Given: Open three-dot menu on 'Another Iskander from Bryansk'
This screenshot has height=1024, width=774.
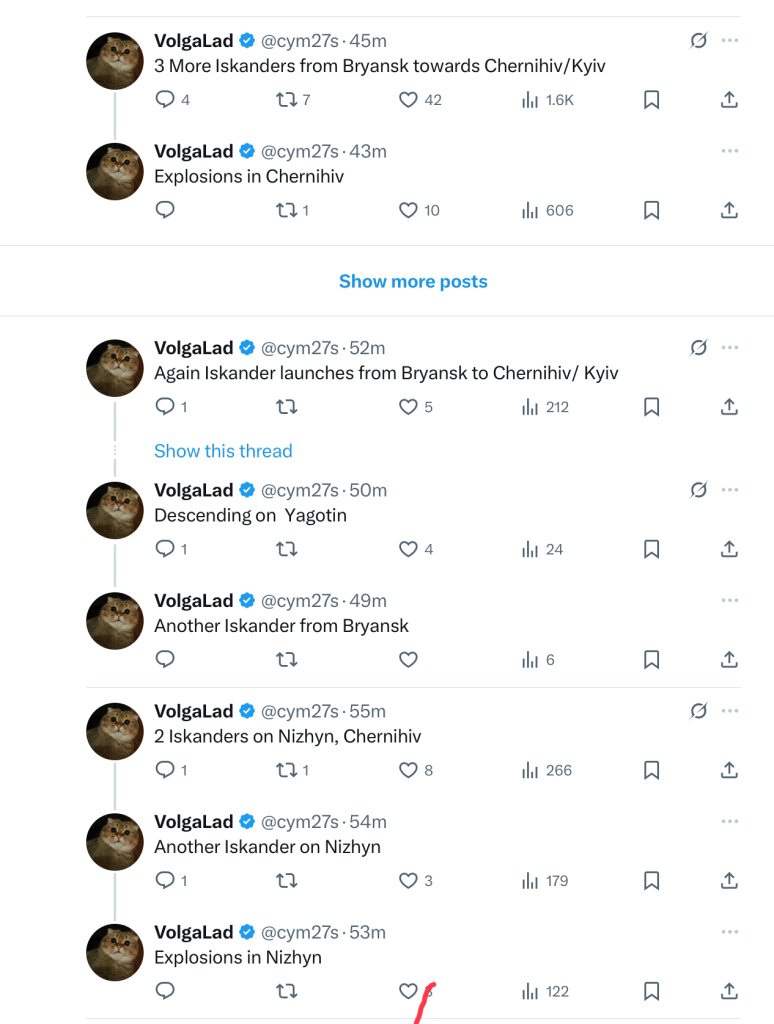Looking at the screenshot, I should tap(730, 600).
